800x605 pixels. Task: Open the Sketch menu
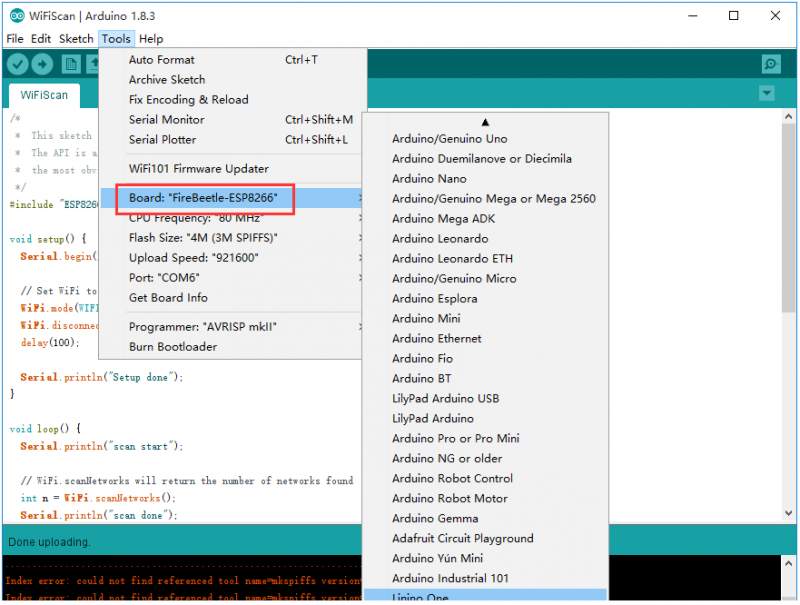pos(76,39)
